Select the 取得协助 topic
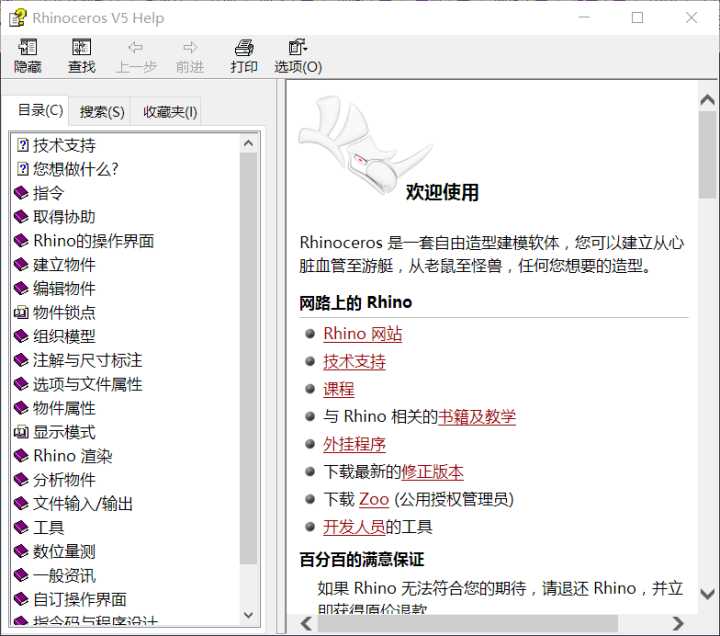 click(64, 217)
